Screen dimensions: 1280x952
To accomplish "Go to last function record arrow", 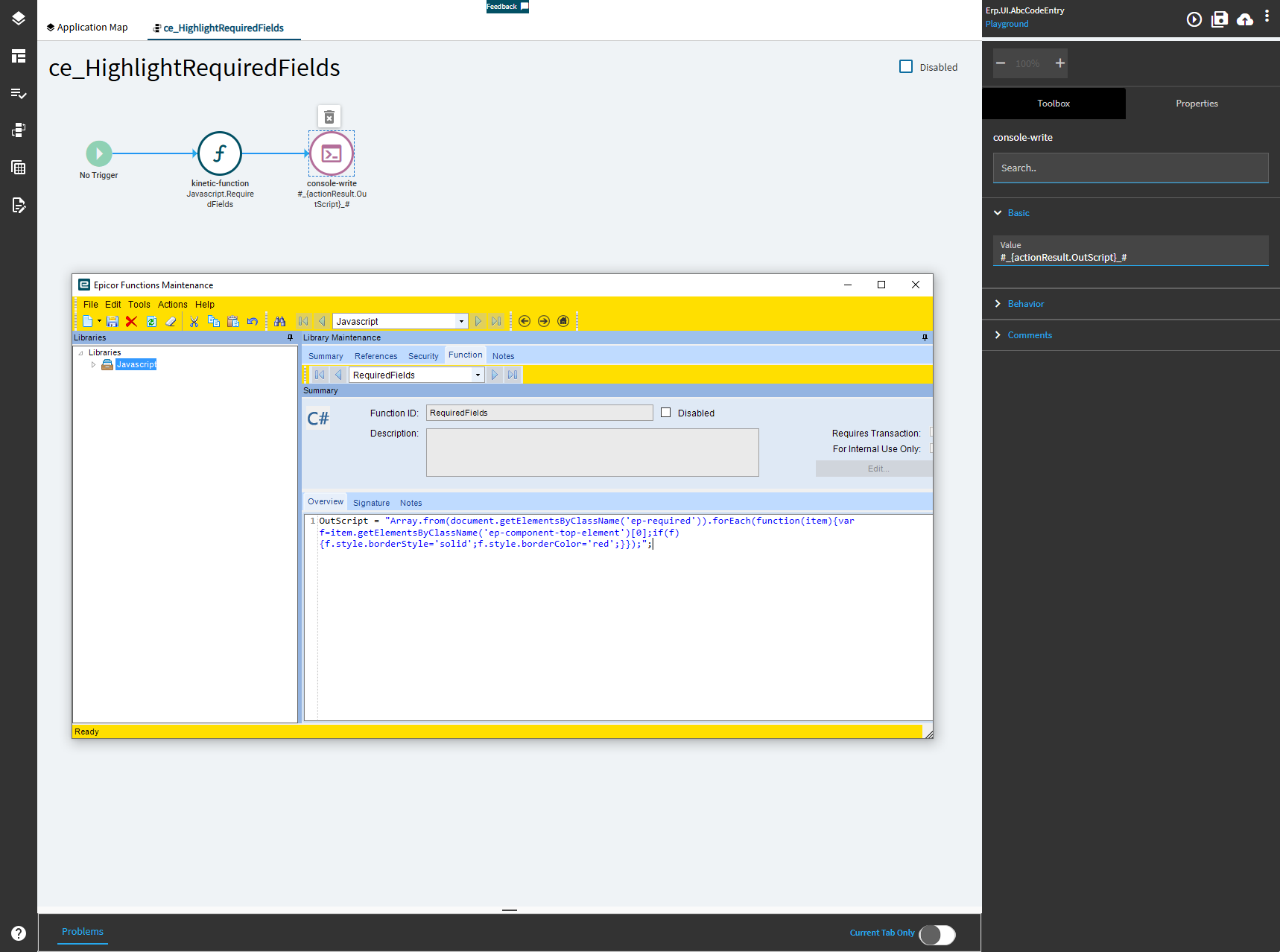I will (513, 375).
